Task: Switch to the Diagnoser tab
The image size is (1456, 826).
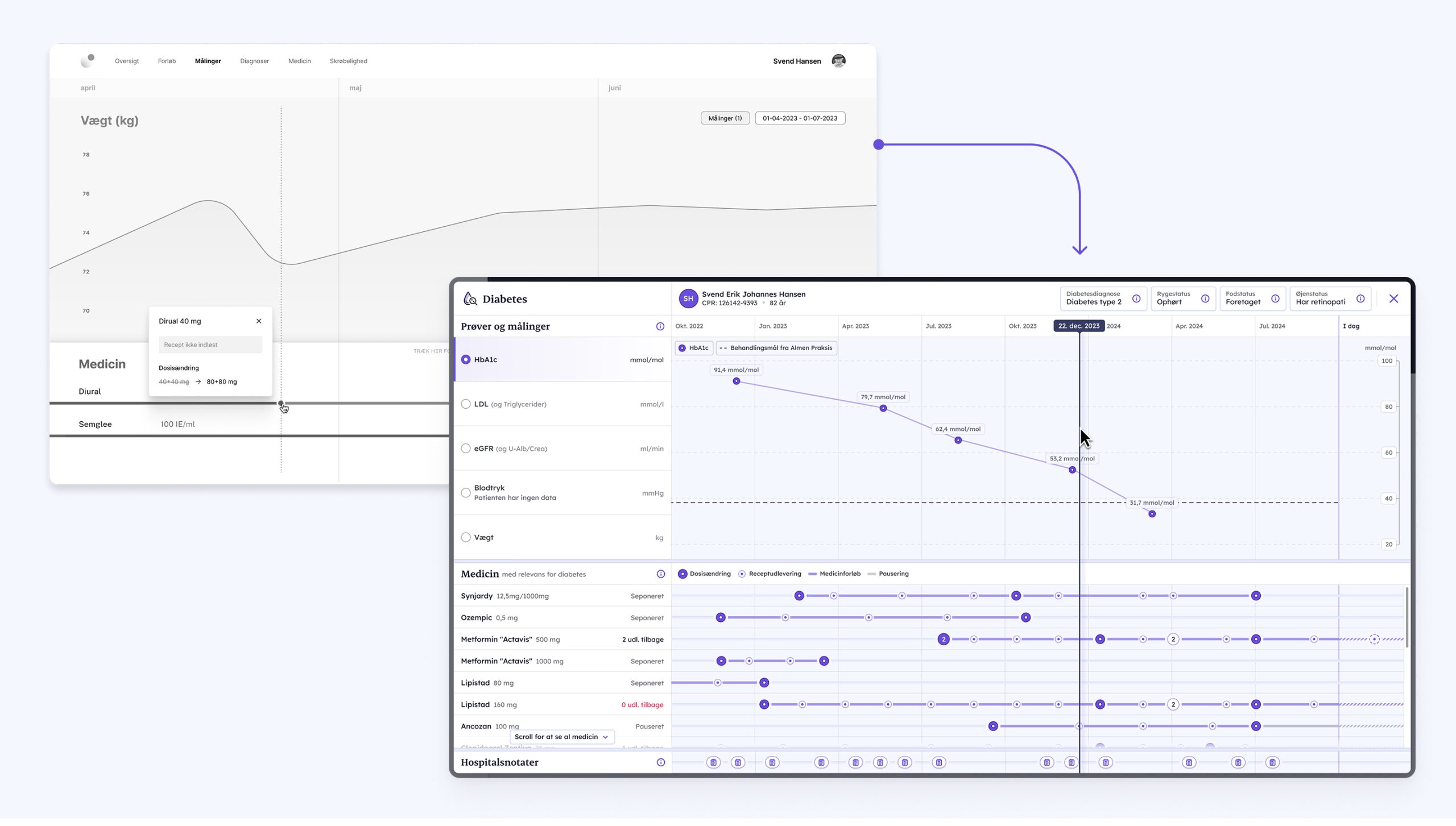Action: pyautogui.click(x=254, y=61)
